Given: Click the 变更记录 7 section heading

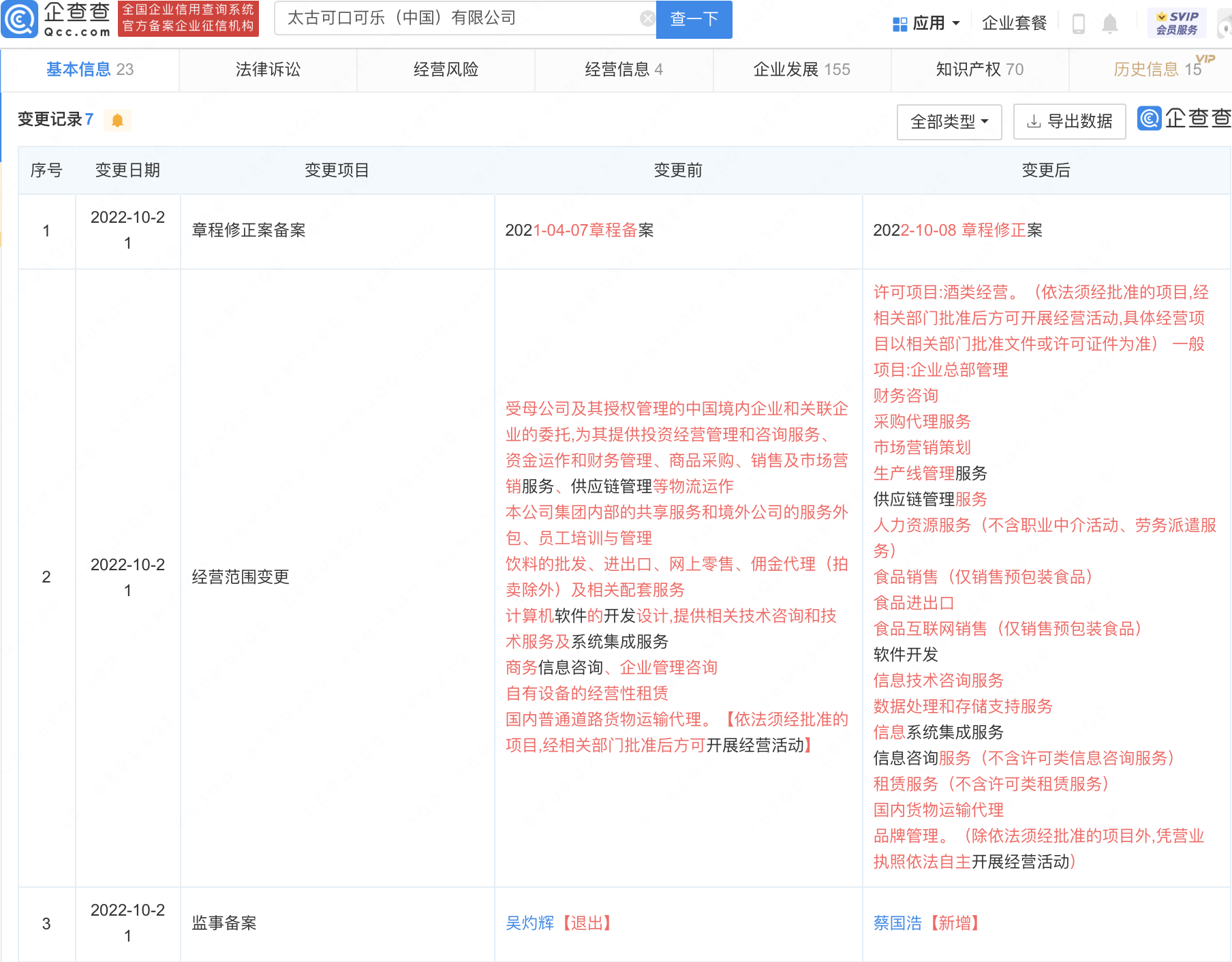Looking at the screenshot, I should coord(55,120).
